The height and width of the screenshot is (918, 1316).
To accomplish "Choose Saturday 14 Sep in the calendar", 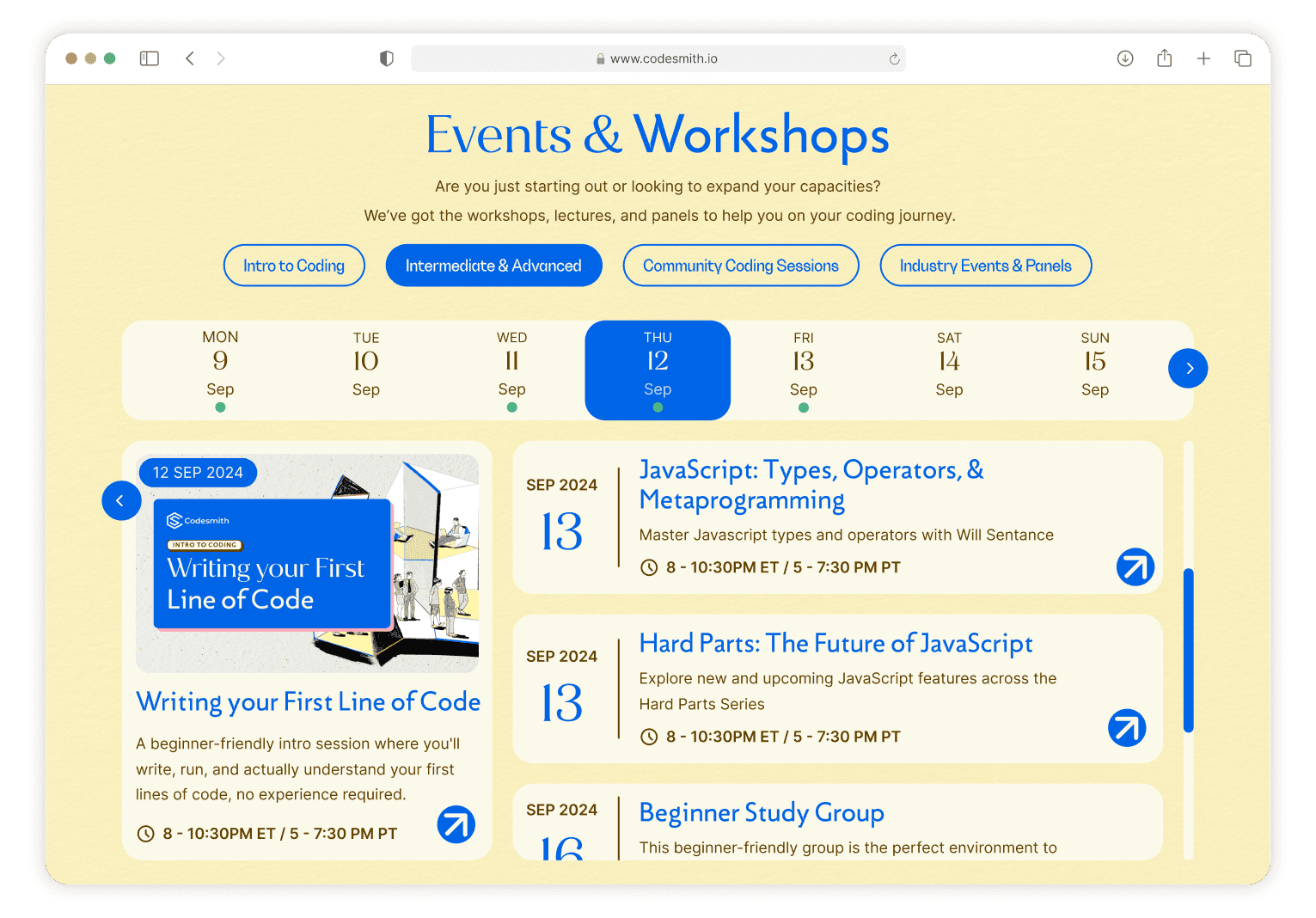I will (x=949, y=370).
